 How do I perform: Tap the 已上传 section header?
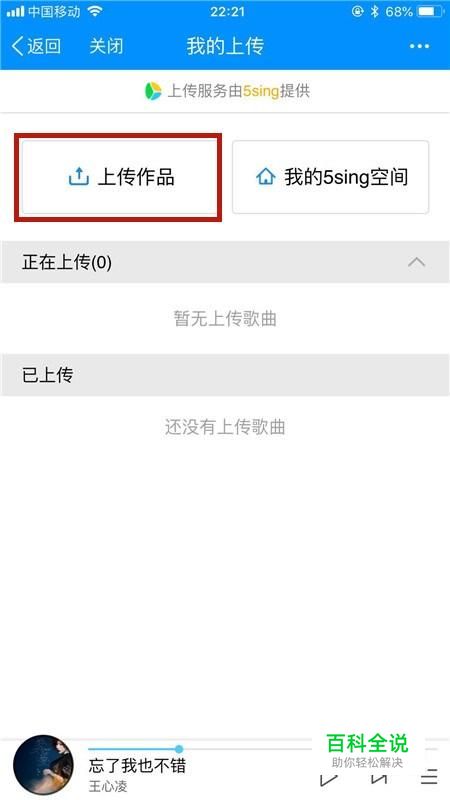[225, 375]
